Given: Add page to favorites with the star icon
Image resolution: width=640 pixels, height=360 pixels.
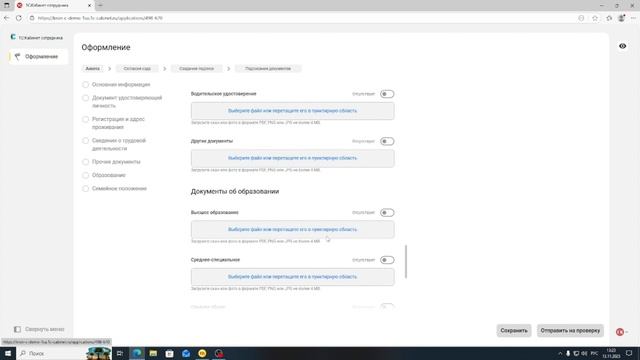Looking at the screenshot, I should point(595,18).
